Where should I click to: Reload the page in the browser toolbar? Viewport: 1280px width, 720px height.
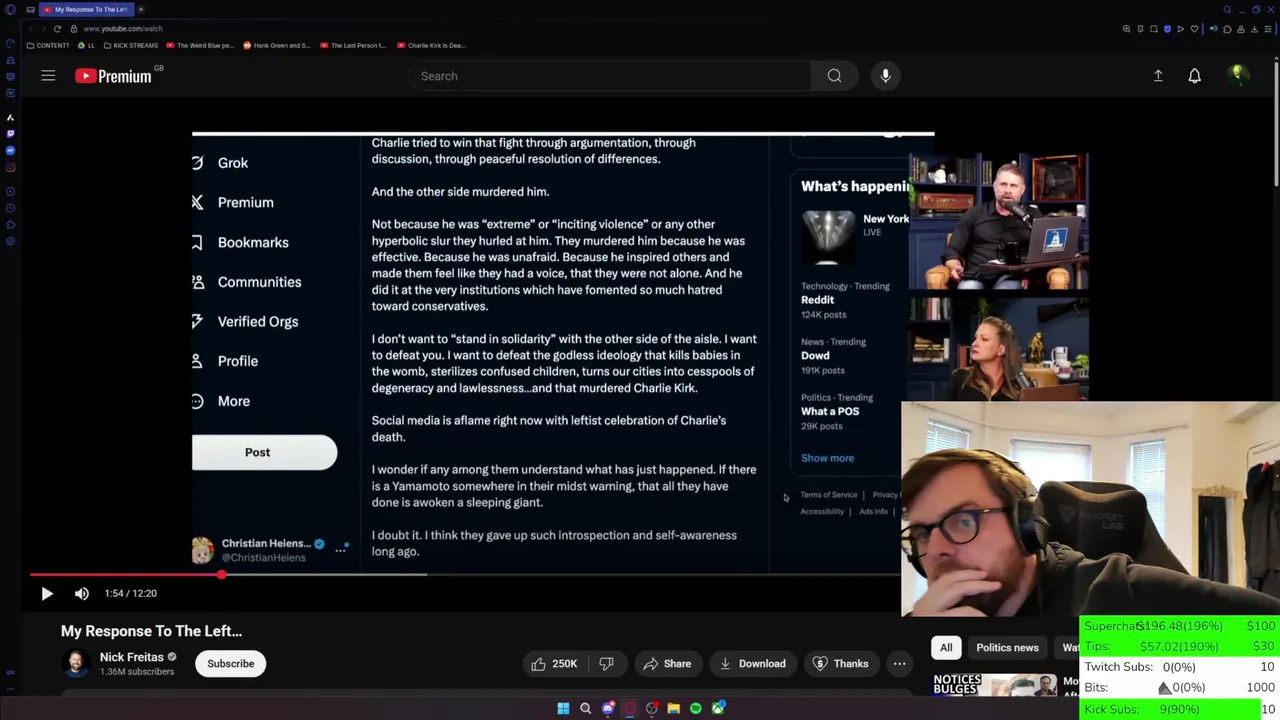pos(57,29)
